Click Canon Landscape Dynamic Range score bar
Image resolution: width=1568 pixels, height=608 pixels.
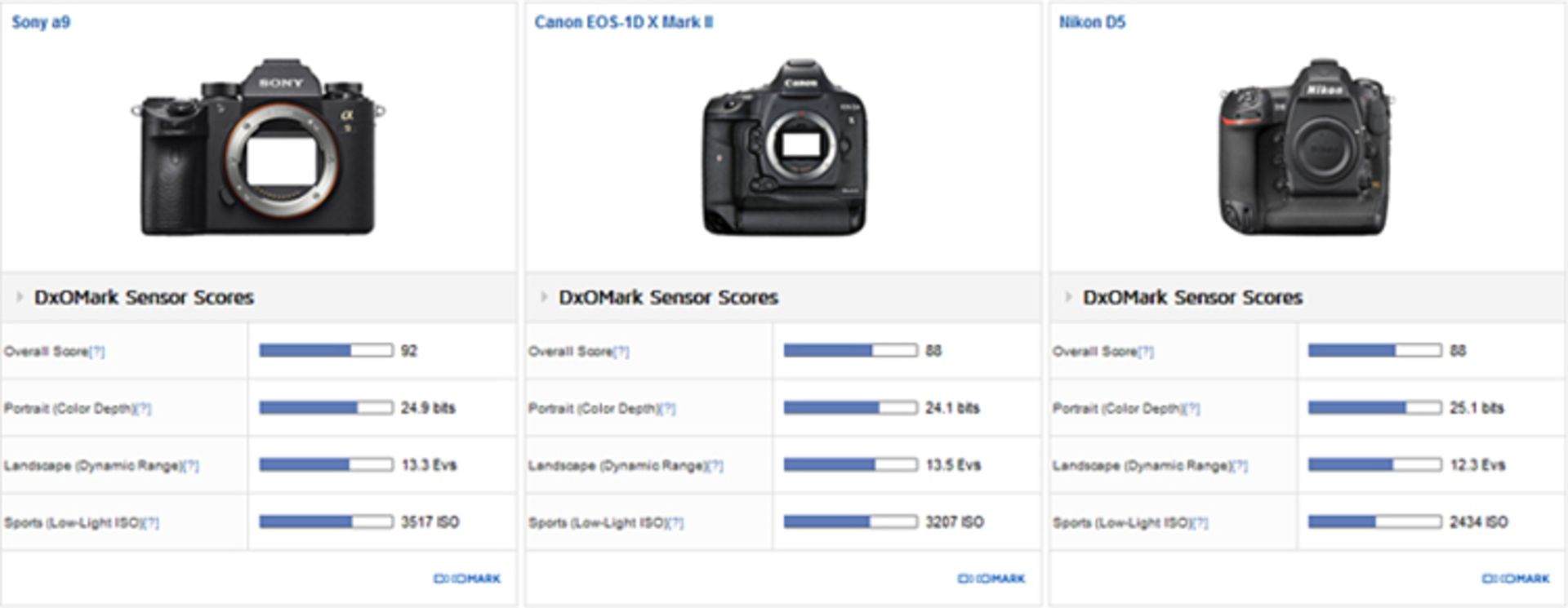click(x=850, y=464)
